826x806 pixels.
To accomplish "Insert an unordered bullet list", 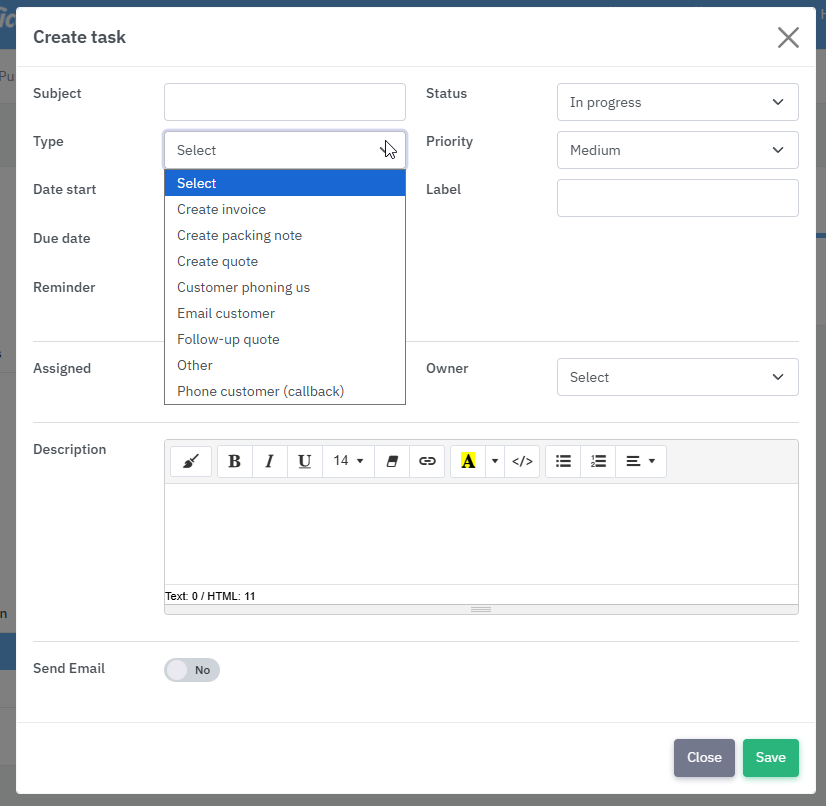I will click(x=563, y=461).
